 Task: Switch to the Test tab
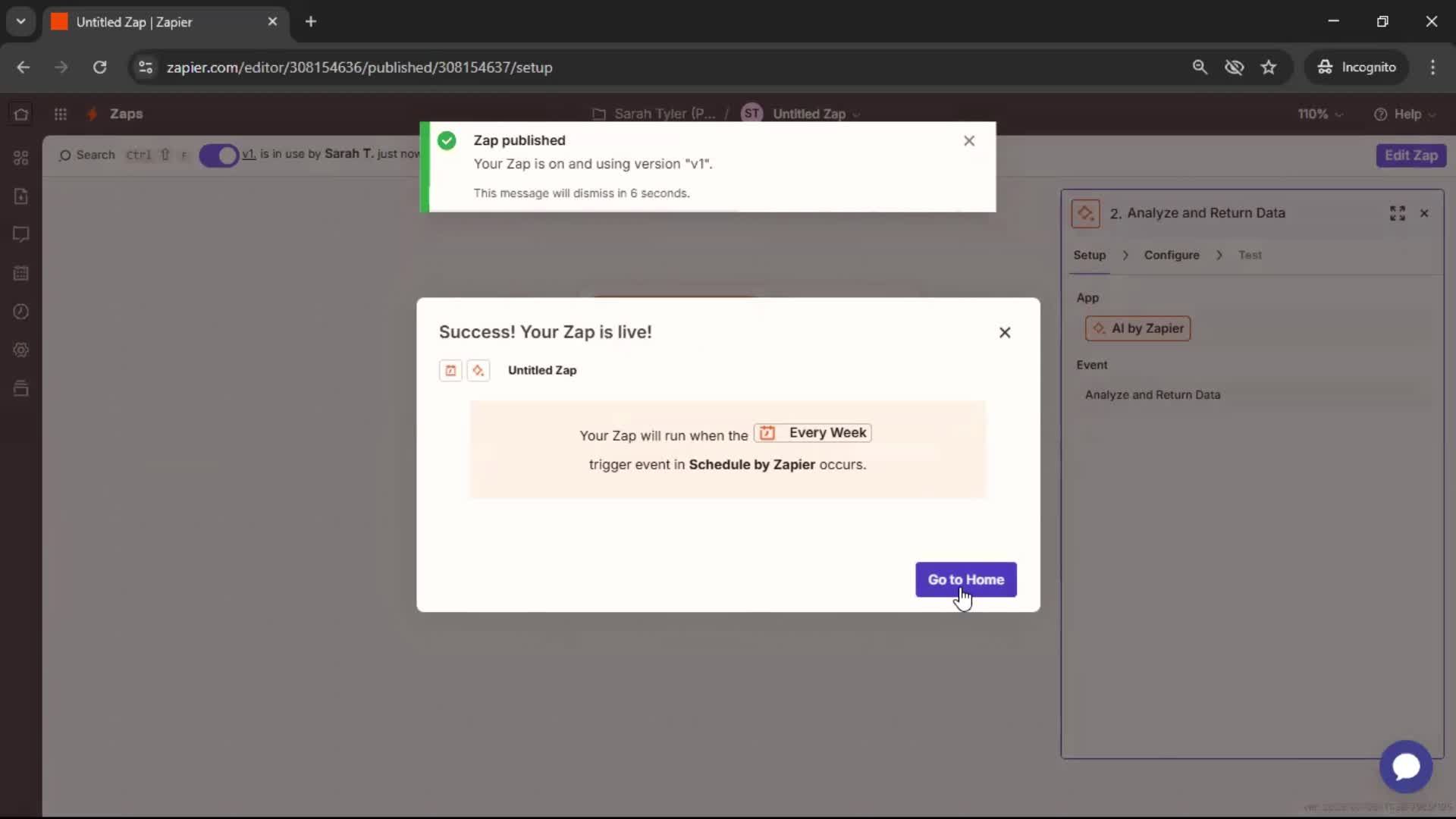point(1250,256)
